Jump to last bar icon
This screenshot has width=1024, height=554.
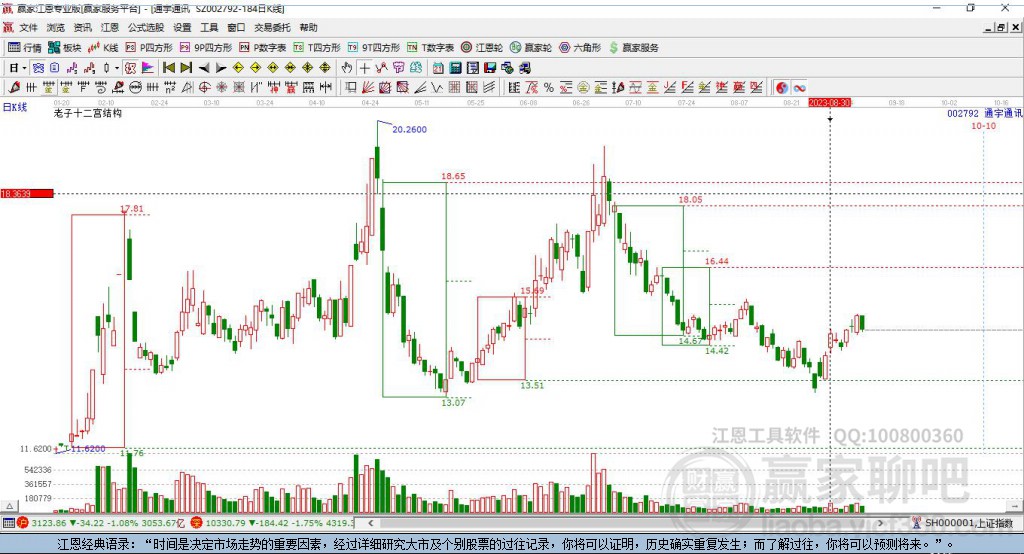186,68
